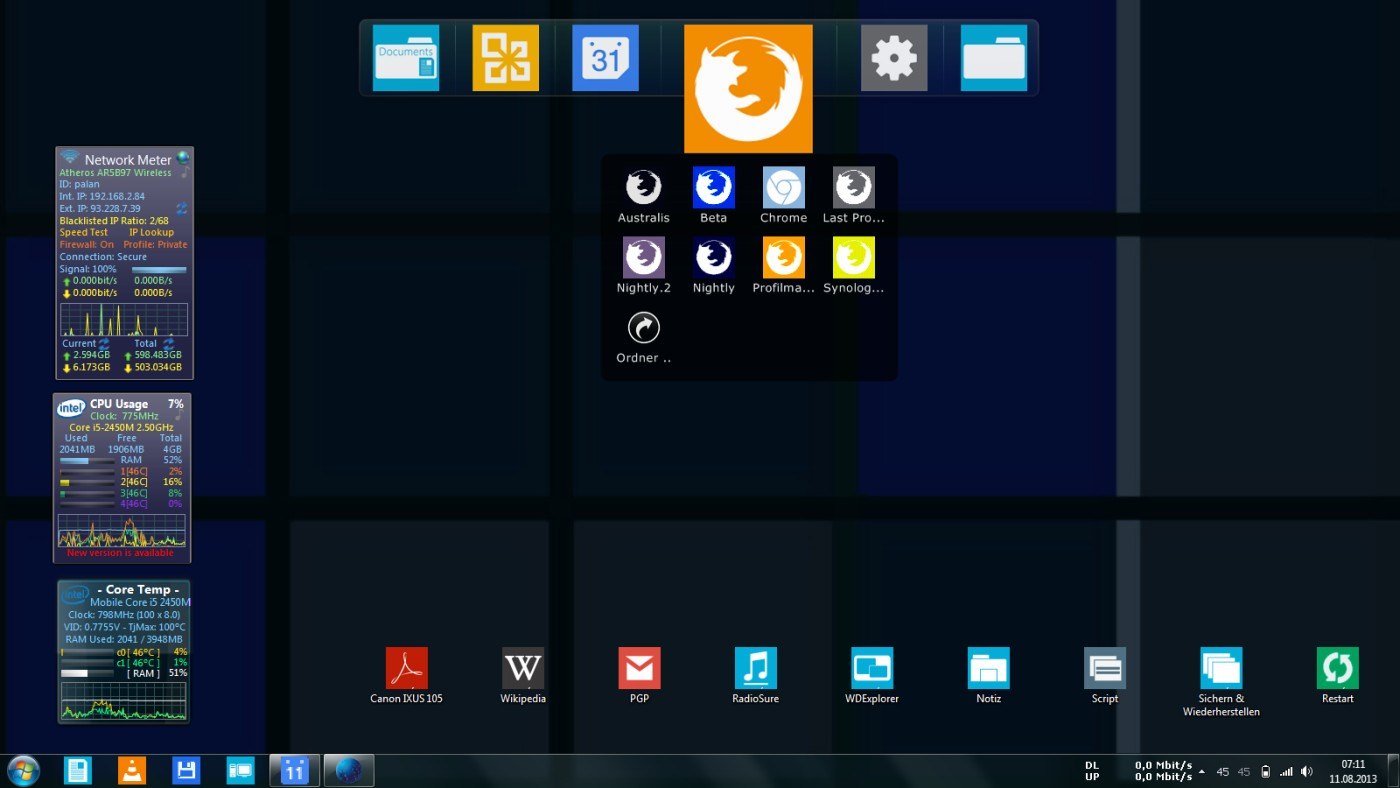Click the CPU Usage history graph

tap(121, 531)
